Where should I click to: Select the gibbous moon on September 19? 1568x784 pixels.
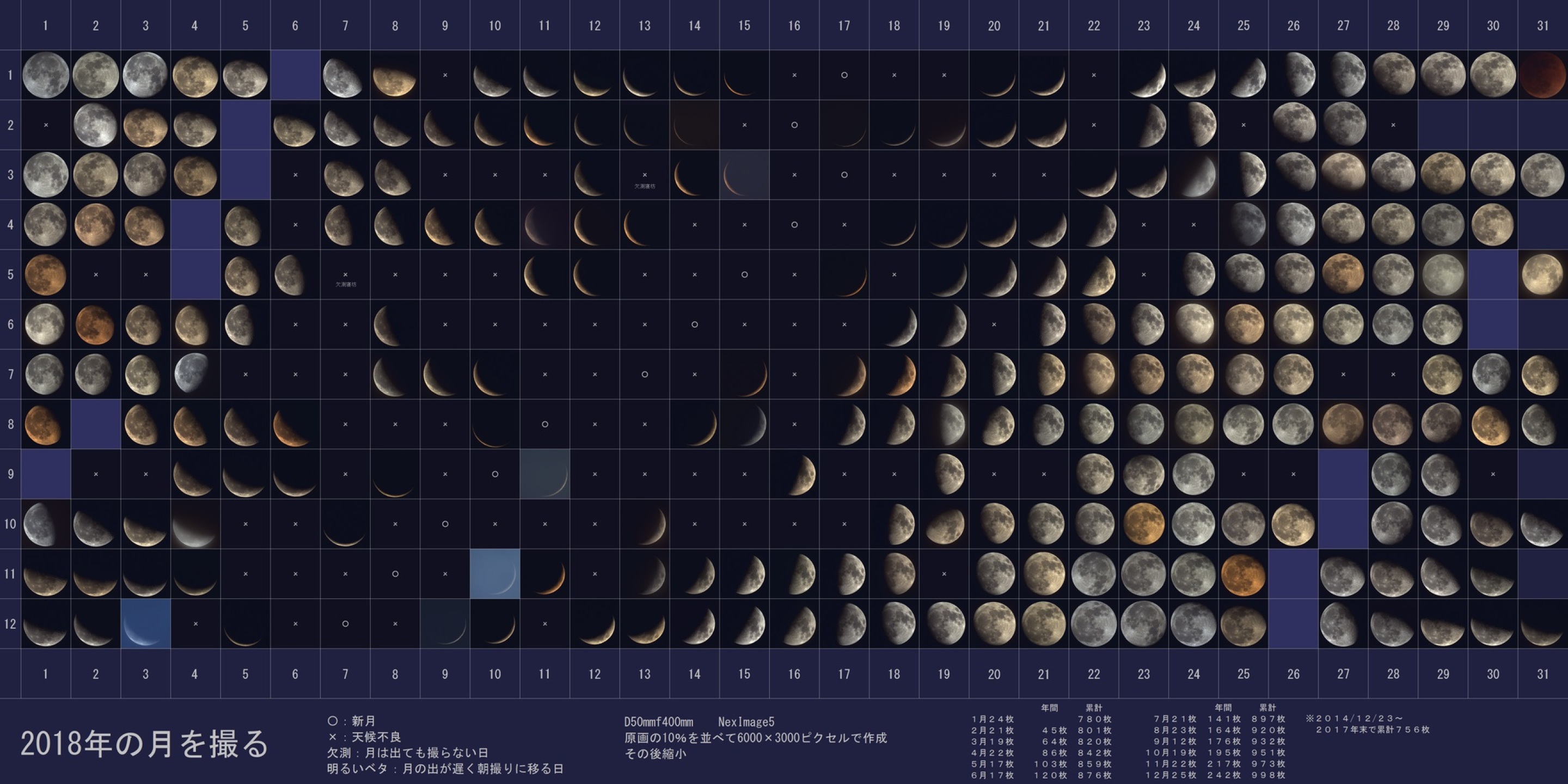point(944,474)
